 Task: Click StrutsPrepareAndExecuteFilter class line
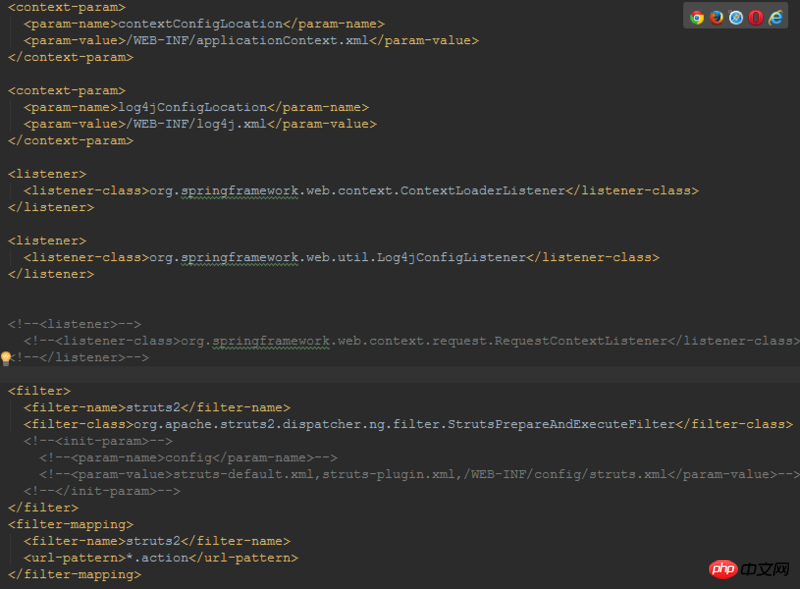tap(408, 424)
